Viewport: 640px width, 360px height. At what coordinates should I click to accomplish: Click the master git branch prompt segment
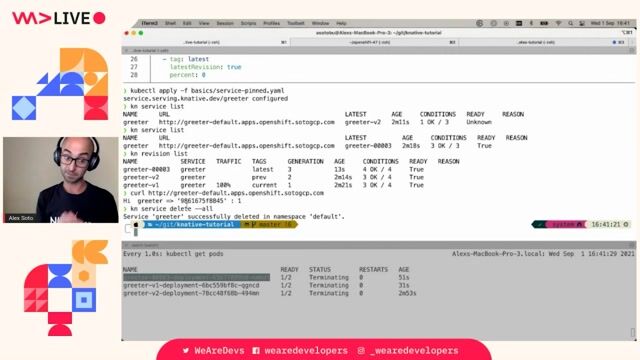(268, 224)
